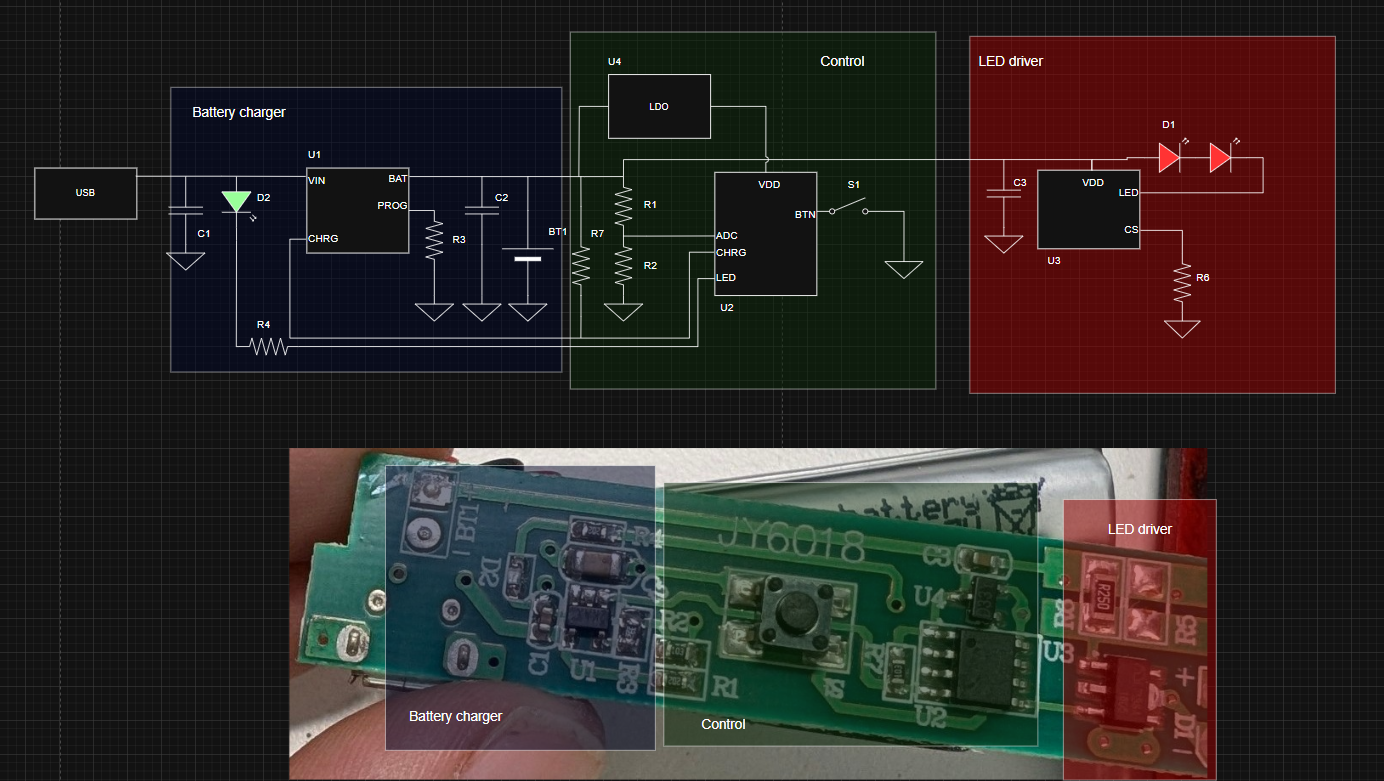Screen dimensions: 1384x781
Task: Select capacitor C2 beside the battery
Action: pyautogui.click(x=482, y=210)
